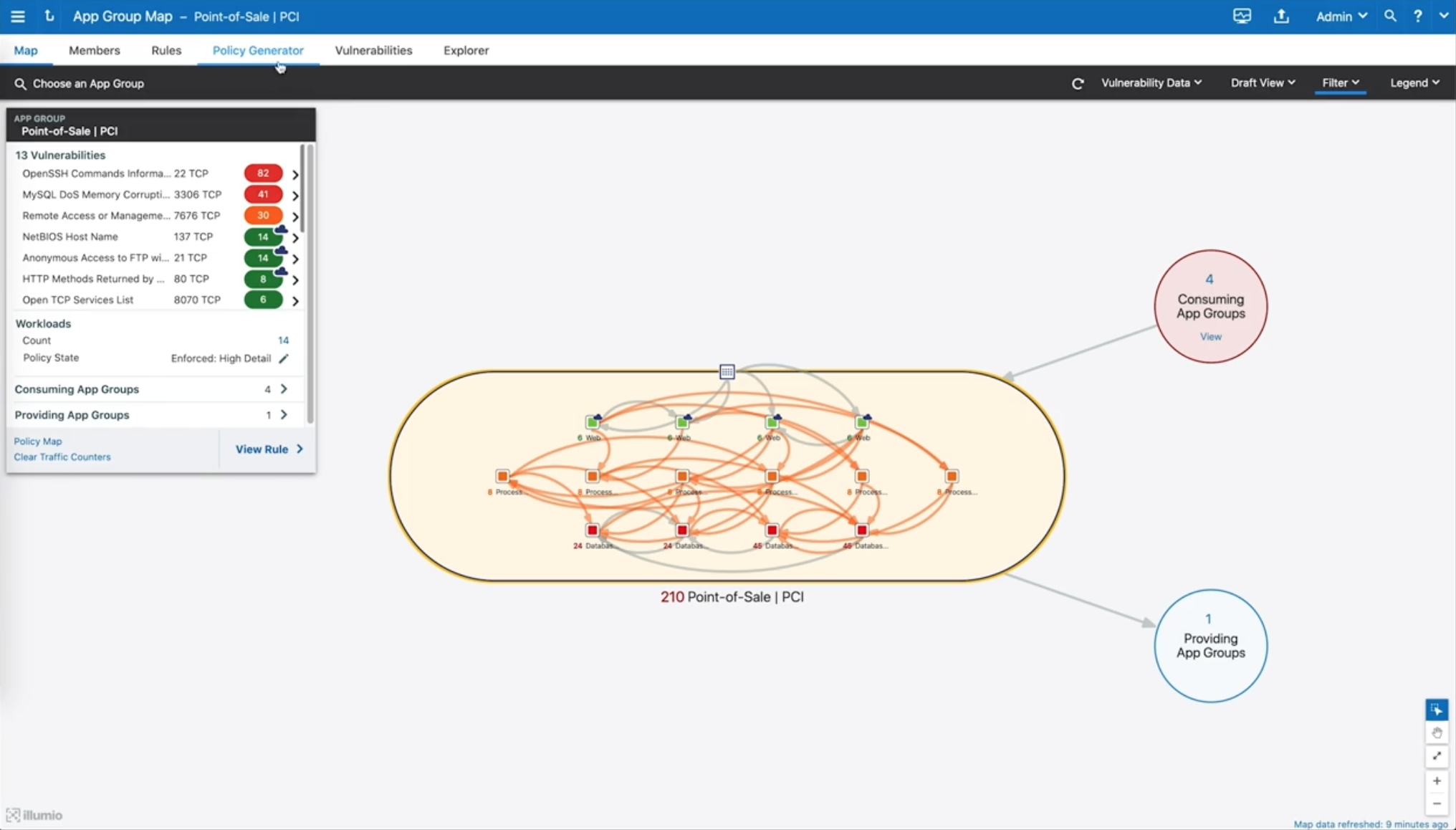The width and height of the screenshot is (1456, 830).
Task: Click the fit-to-screen expand map icon
Action: click(1436, 756)
